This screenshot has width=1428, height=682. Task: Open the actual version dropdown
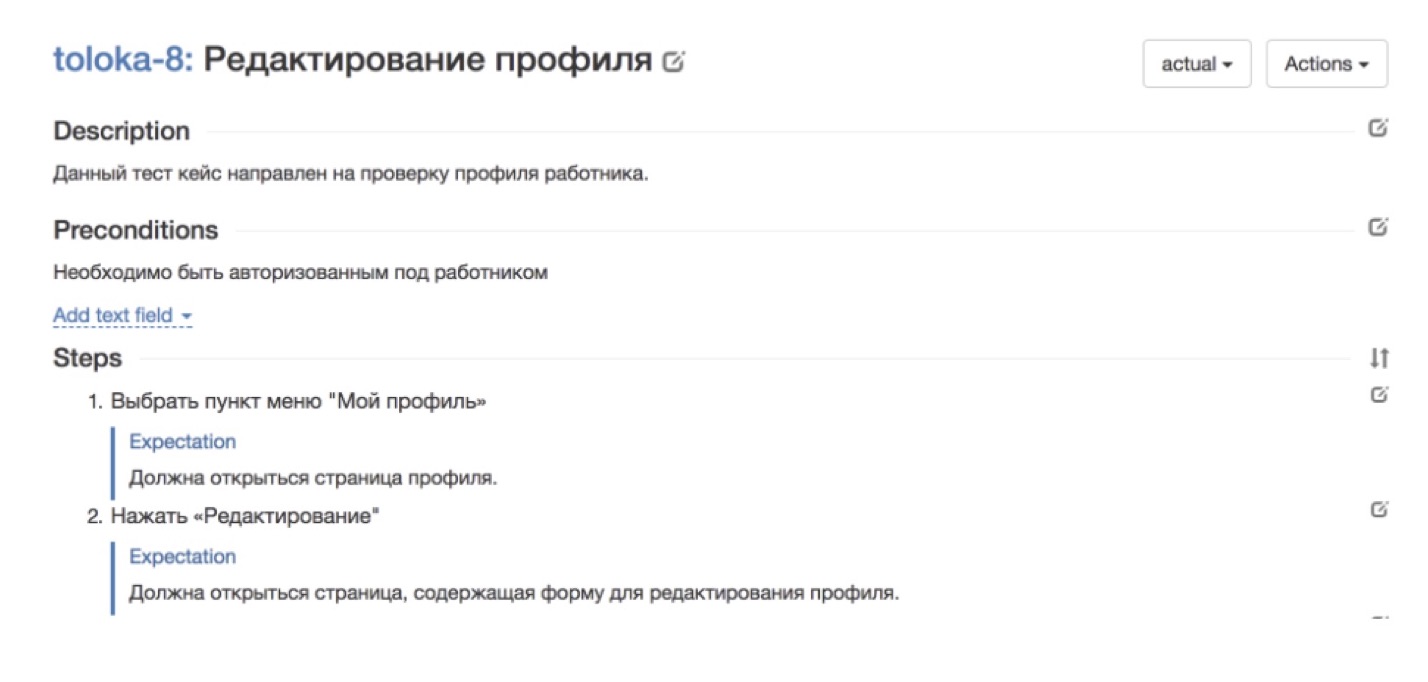coord(1196,63)
